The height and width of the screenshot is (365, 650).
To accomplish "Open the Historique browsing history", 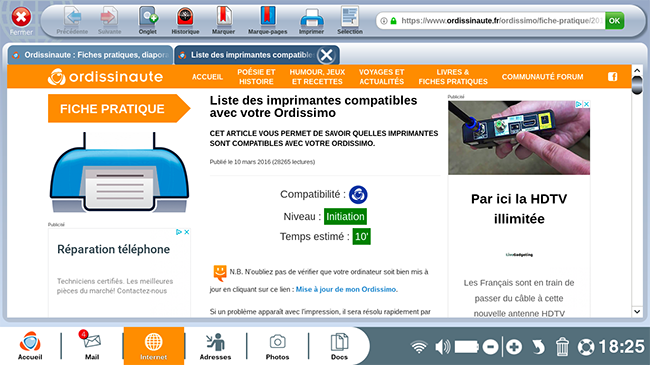I will tap(185, 21).
